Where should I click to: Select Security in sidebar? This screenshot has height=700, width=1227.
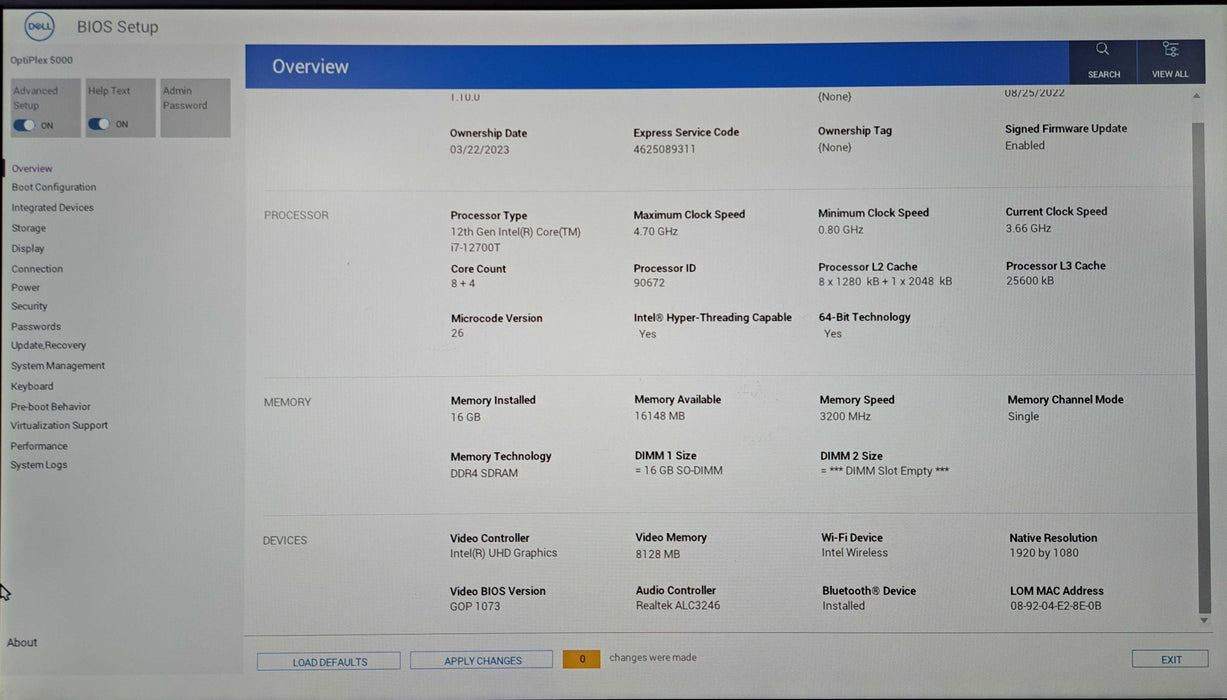pos(29,306)
